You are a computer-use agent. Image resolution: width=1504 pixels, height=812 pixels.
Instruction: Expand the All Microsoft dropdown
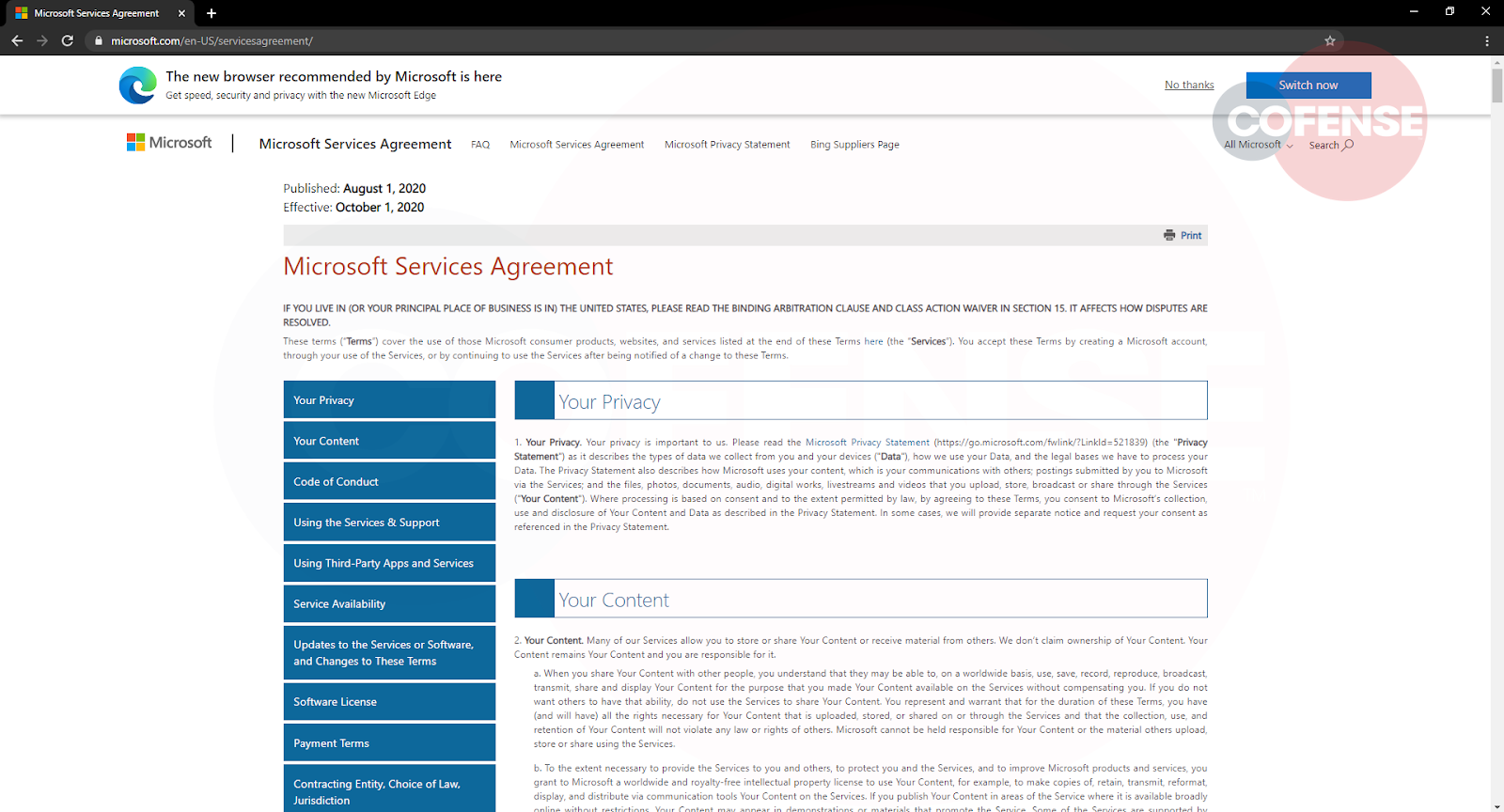1259,145
